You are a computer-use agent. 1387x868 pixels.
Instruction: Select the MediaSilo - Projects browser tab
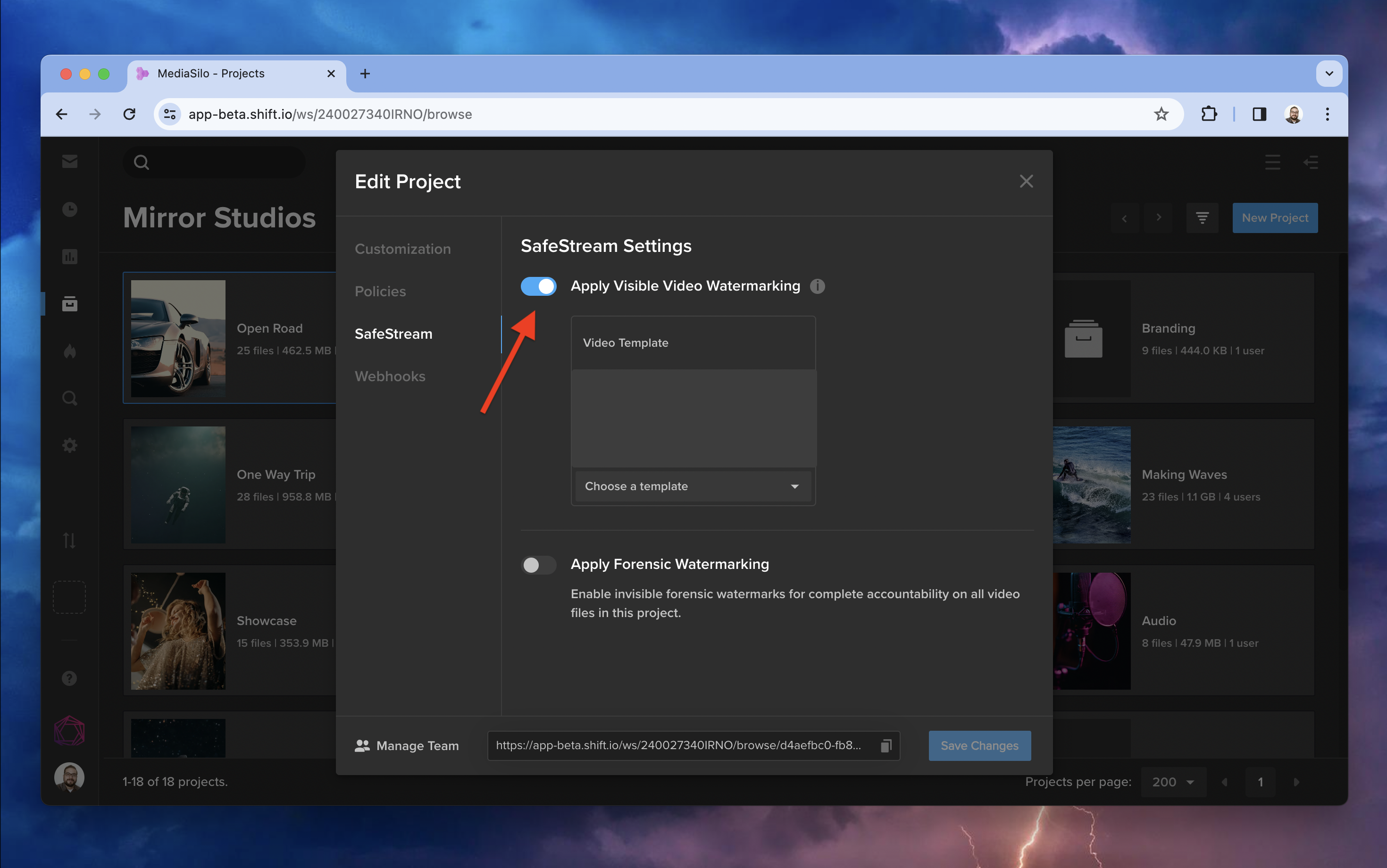pos(236,75)
